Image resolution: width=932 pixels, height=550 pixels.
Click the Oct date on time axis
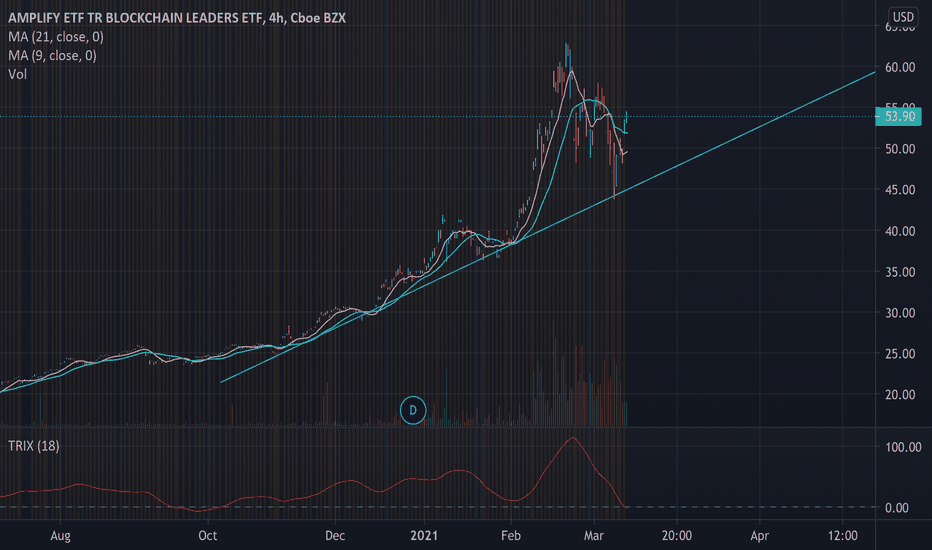(207, 536)
